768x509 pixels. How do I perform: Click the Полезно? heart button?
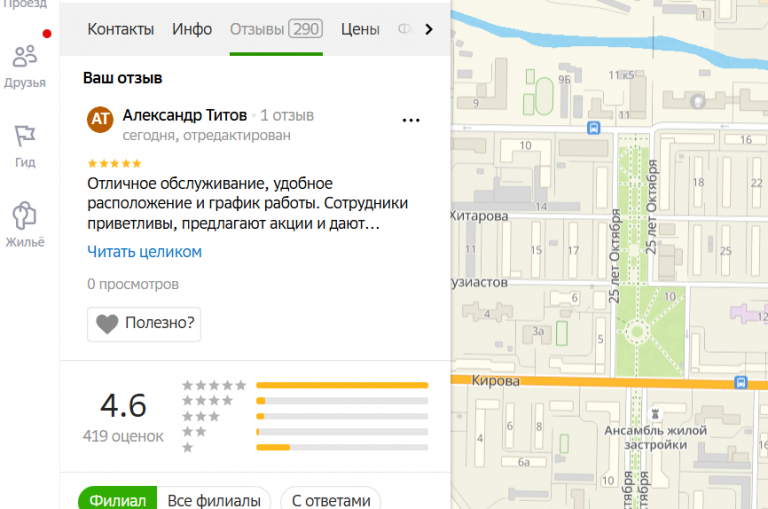pyautogui.click(x=144, y=324)
